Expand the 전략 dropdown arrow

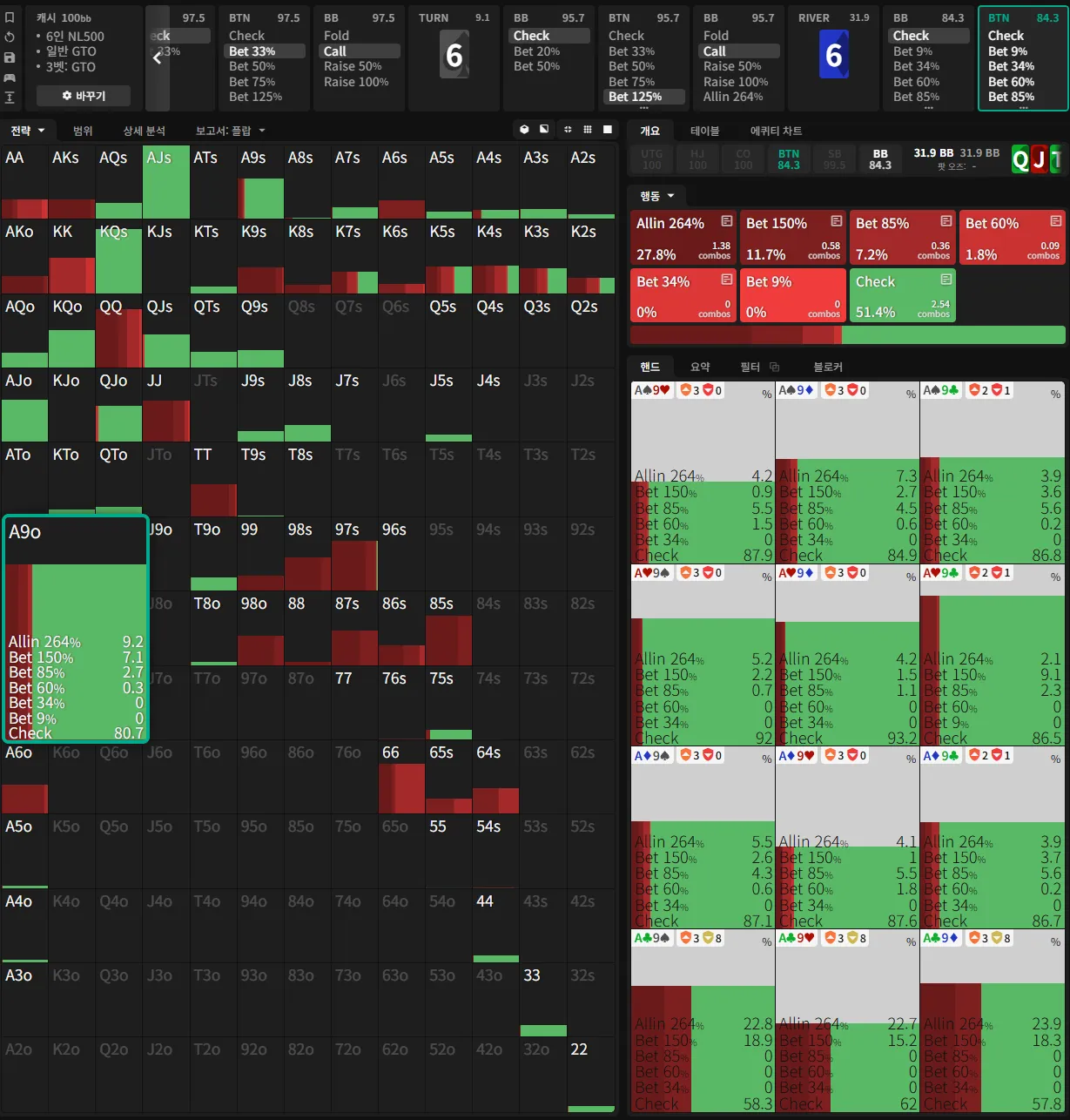point(42,131)
